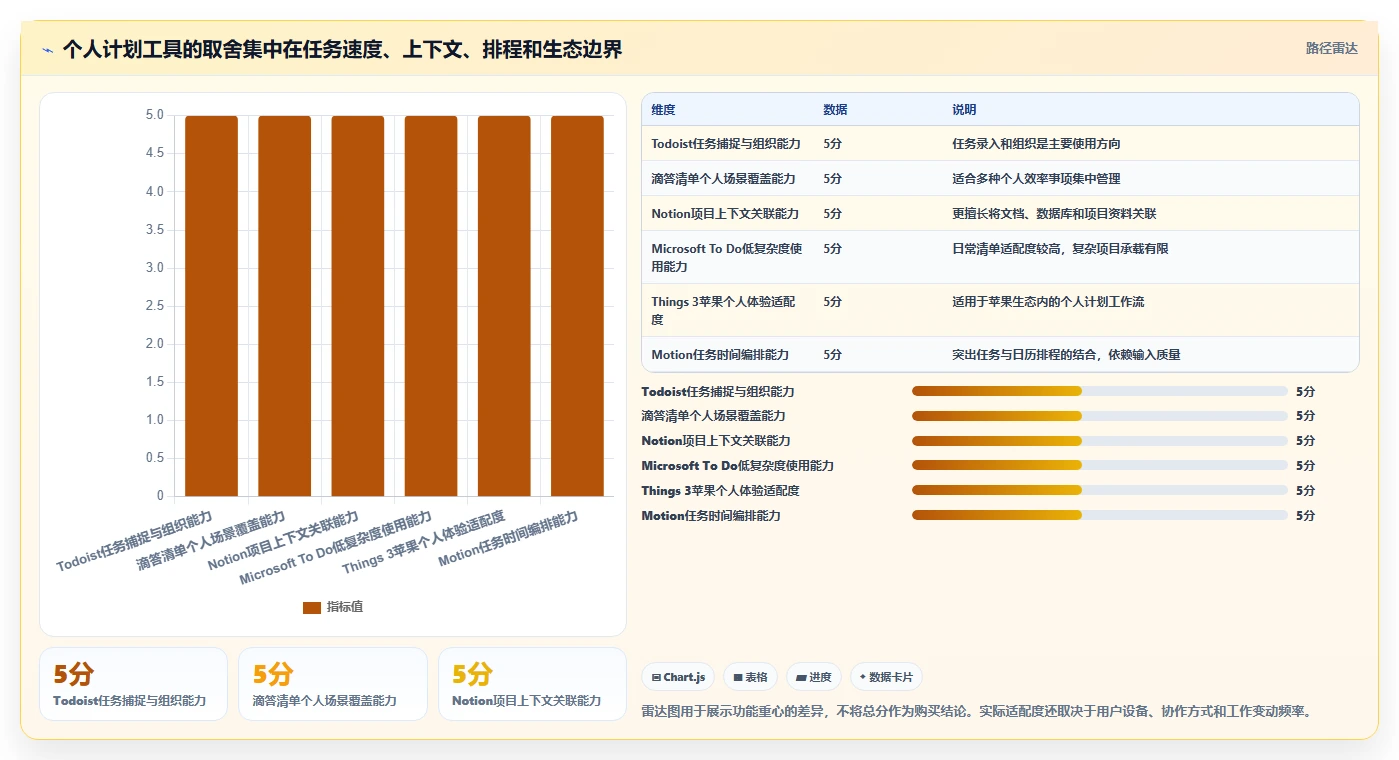Click the 滴答清单 progress bar
The width and height of the screenshot is (1399, 760).
point(1099,416)
